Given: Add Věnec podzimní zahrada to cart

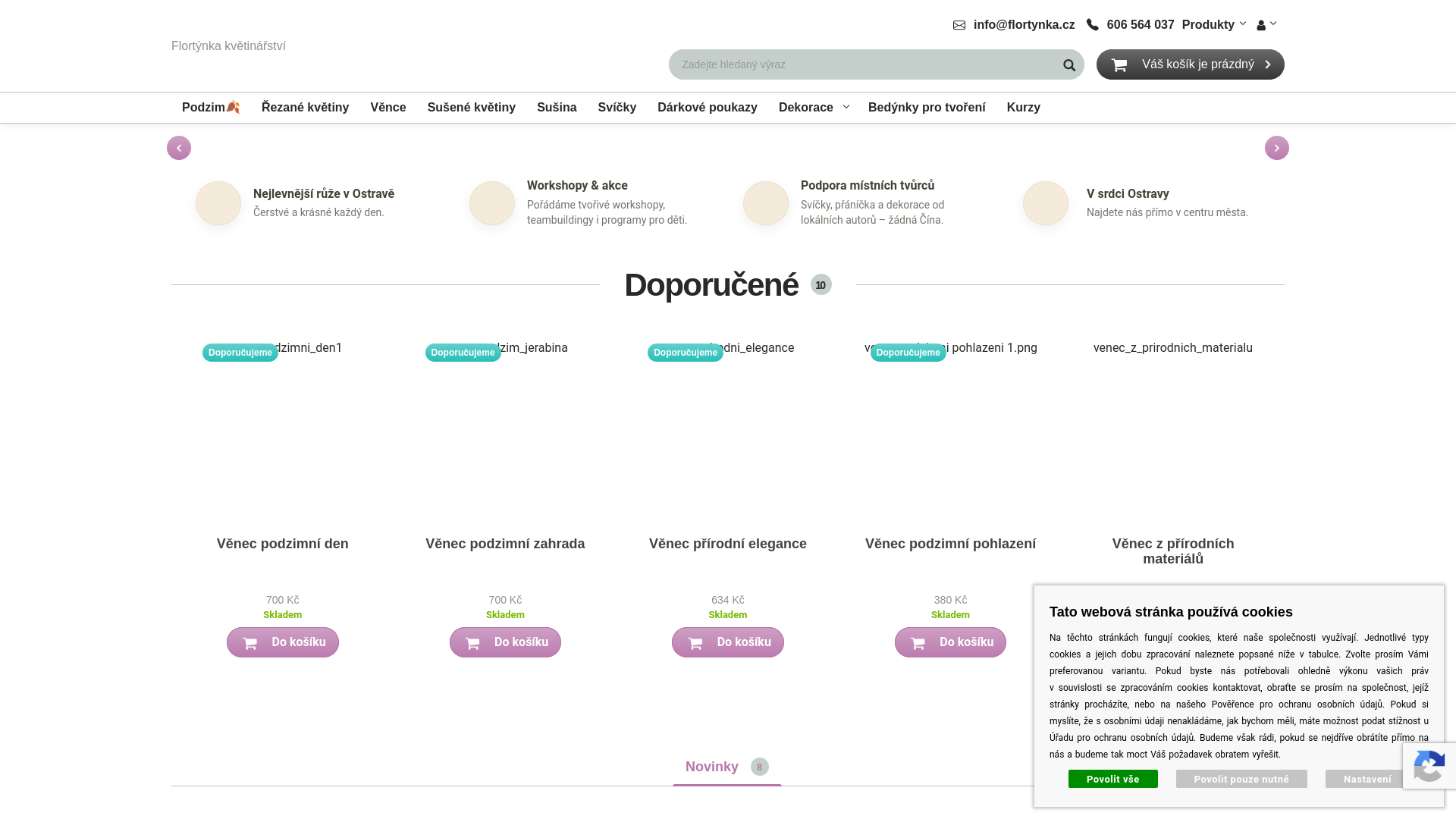Looking at the screenshot, I should point(505,642).
